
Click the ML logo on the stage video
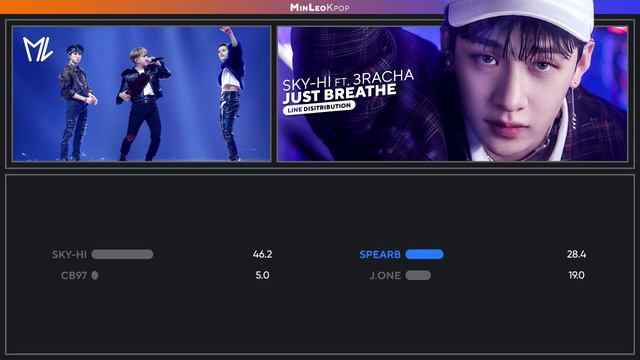pos(38,49)
